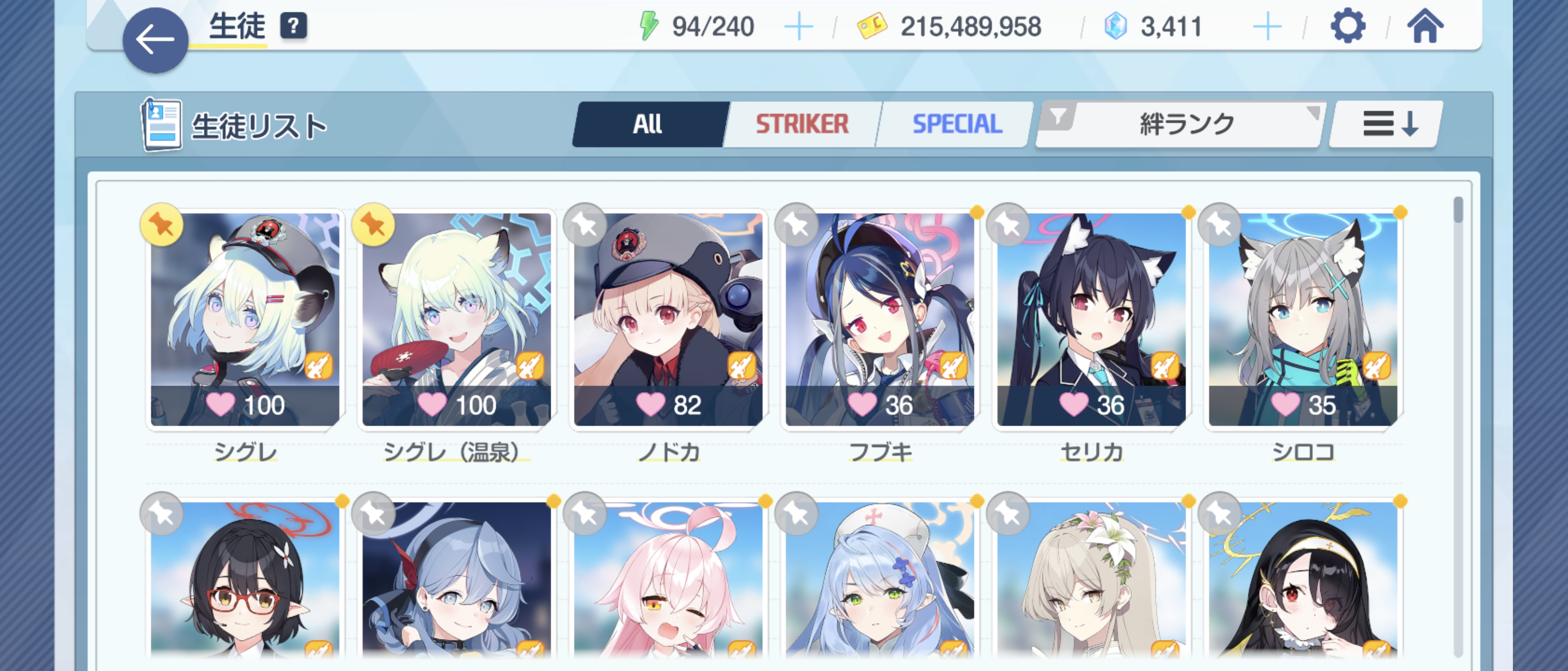Image resolution: width=1568 pixels, height=671 pixels.
Task: Select the All tab
Action: pos(648,124)
